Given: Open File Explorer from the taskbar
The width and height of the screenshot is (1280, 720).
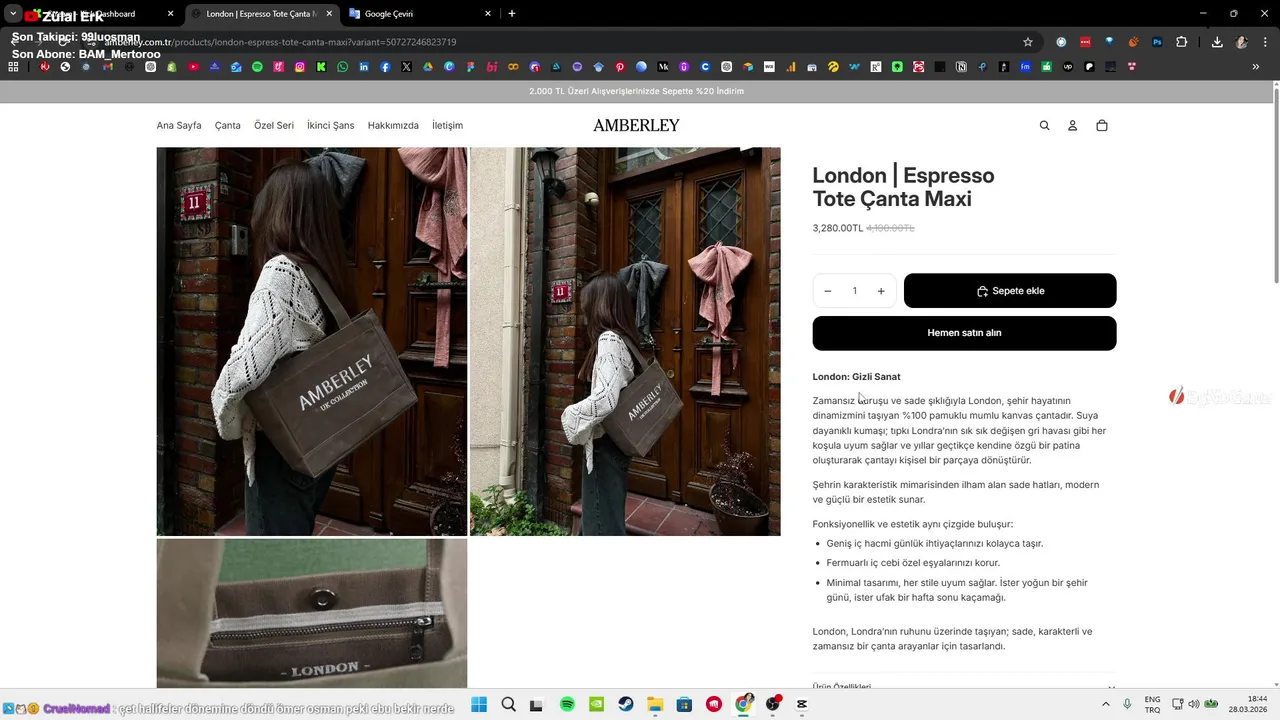Looking at the screenshot, I should tap(655, 704).
